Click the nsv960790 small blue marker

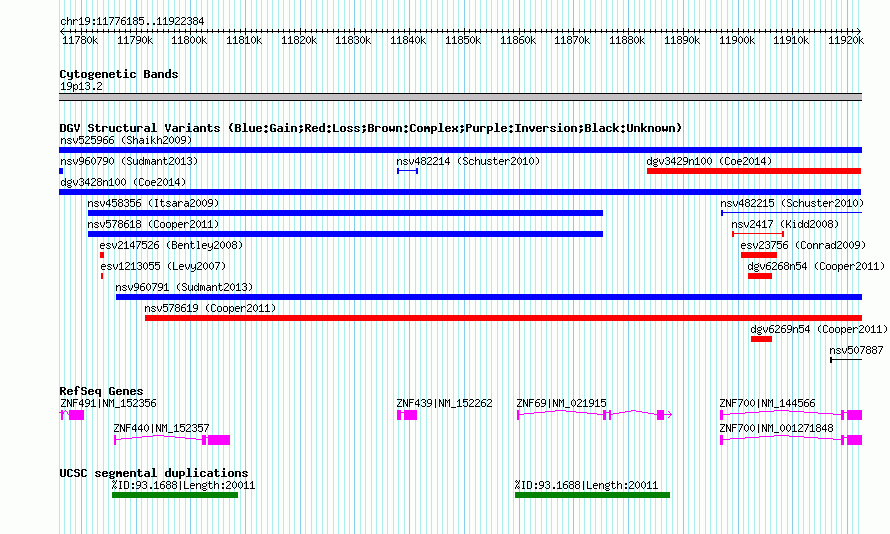click(x=61, y=171)
